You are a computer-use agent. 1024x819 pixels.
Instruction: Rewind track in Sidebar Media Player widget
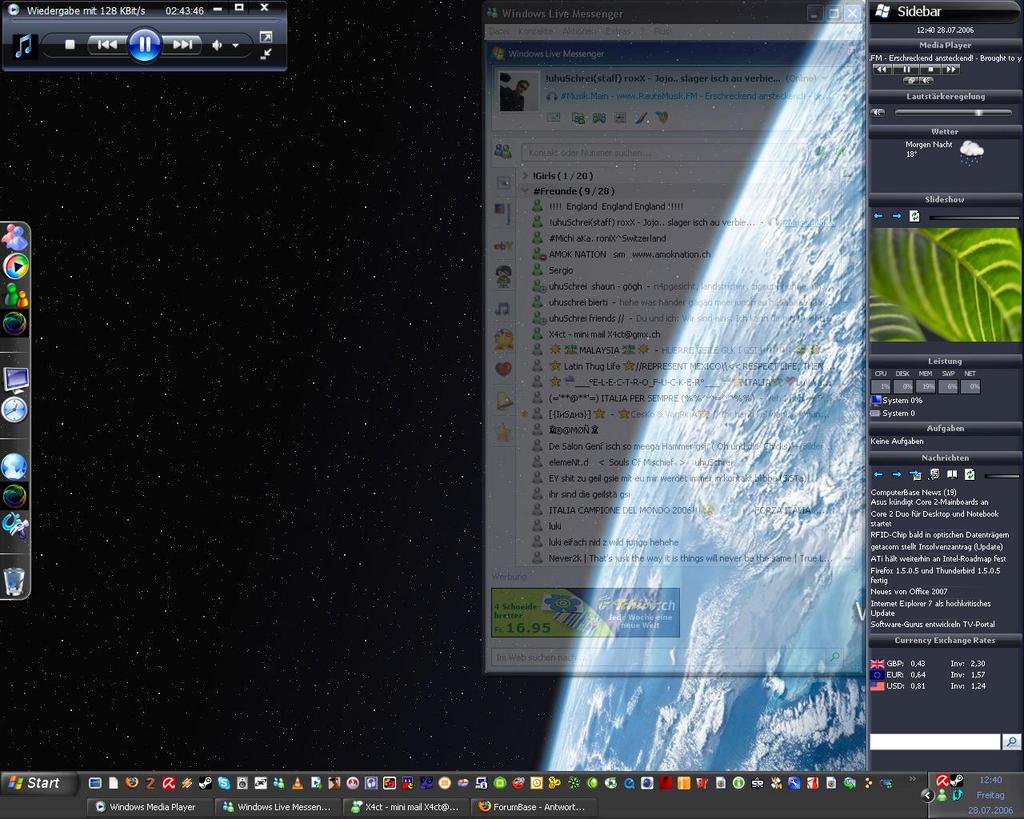(x=881, y=69)
